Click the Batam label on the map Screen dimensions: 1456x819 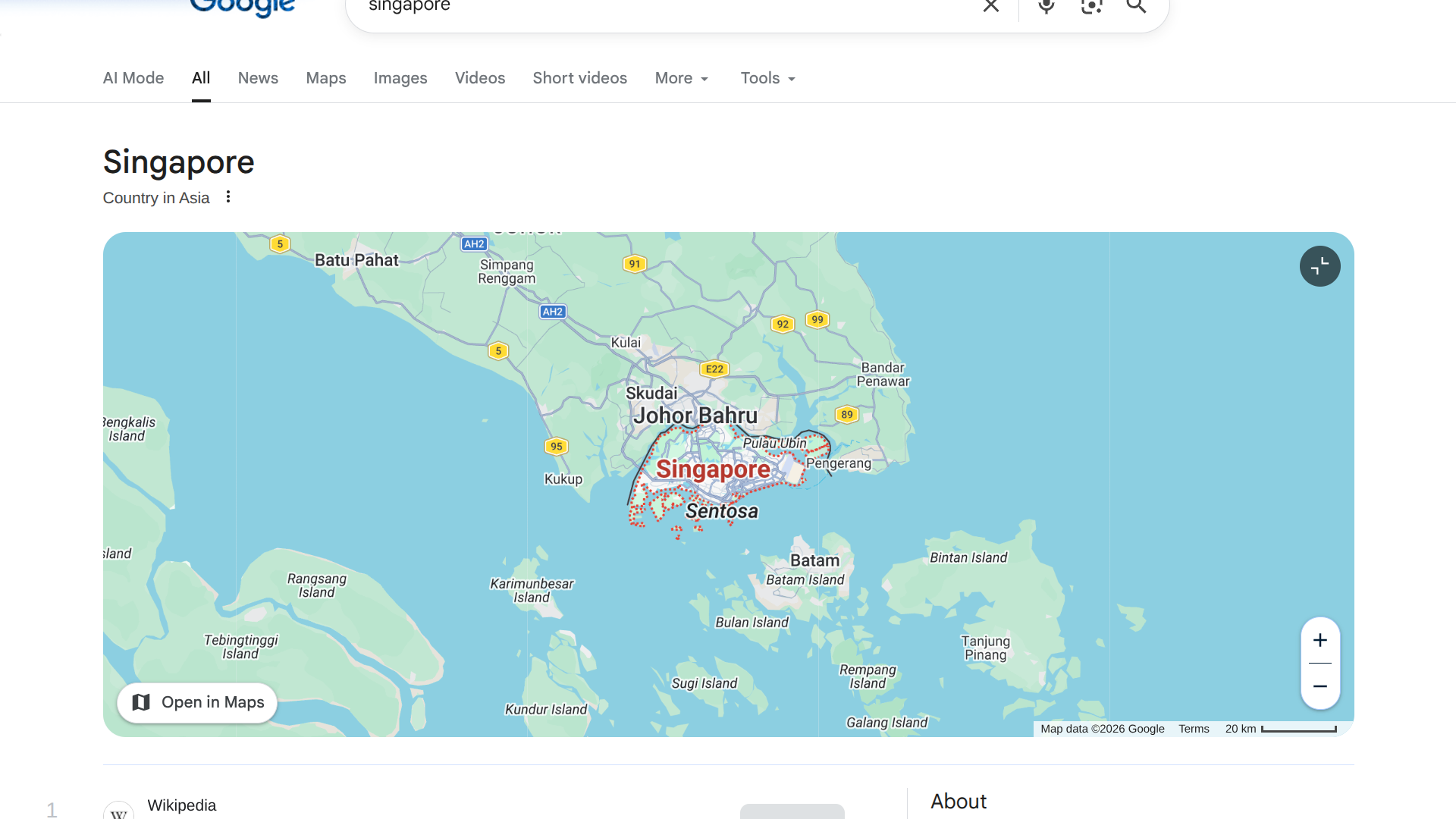pos(814,560)
